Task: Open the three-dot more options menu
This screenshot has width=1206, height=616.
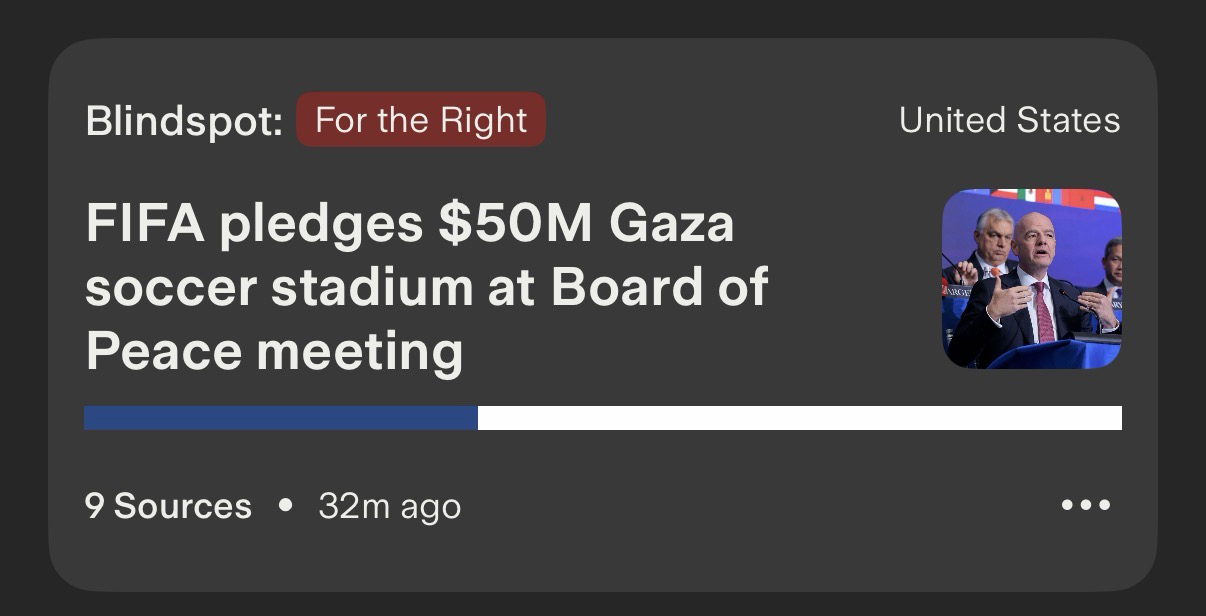Action: [1086, 506]
